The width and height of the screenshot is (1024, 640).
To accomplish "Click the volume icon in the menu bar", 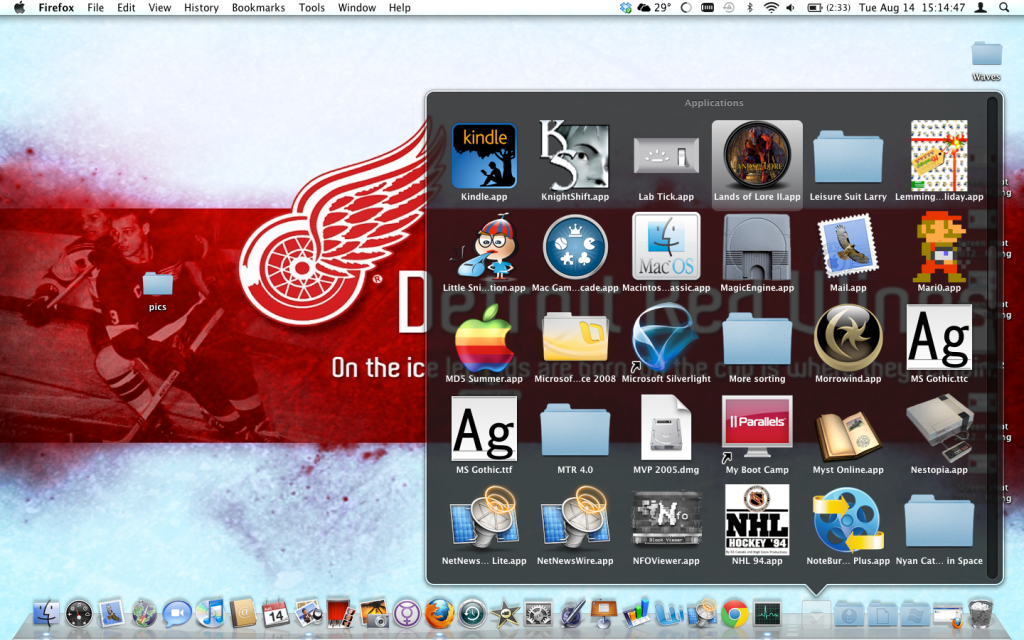I will (x=790, y=8).
